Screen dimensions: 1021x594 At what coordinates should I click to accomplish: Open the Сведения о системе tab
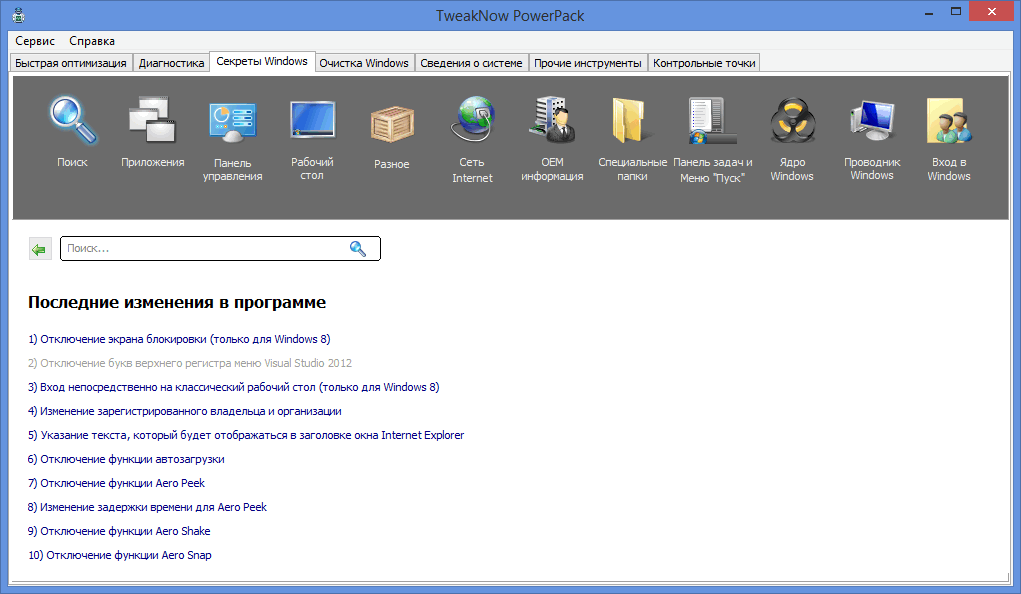(471, 63)
